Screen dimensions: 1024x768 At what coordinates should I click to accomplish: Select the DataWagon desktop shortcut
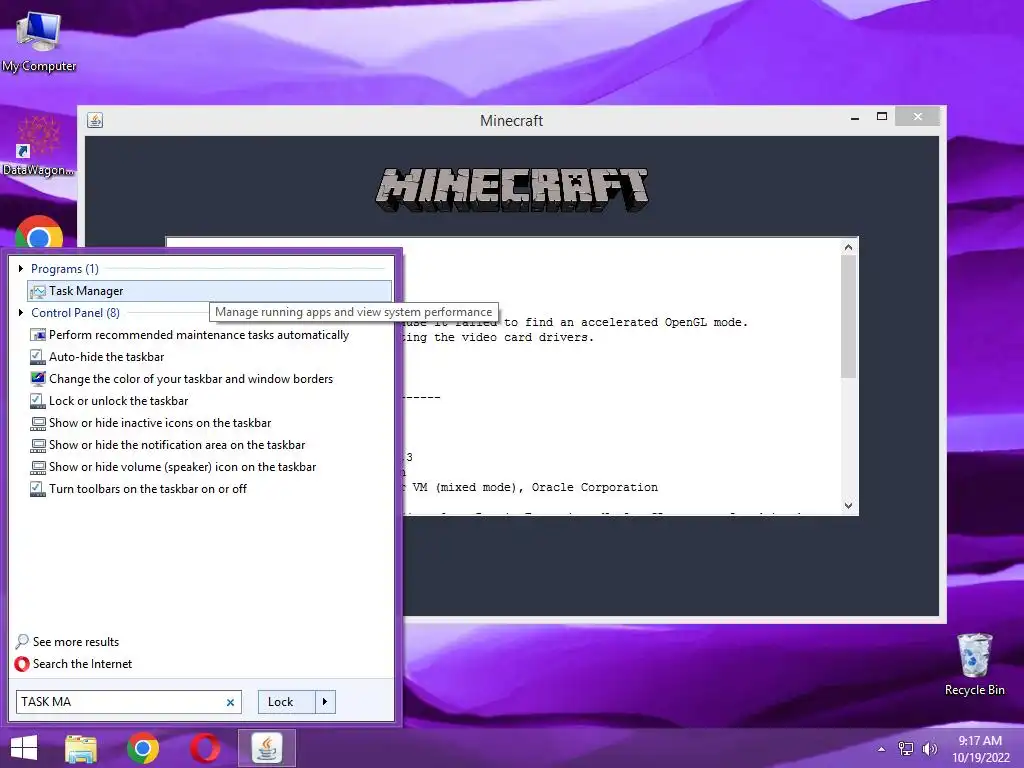click(39, 146)
